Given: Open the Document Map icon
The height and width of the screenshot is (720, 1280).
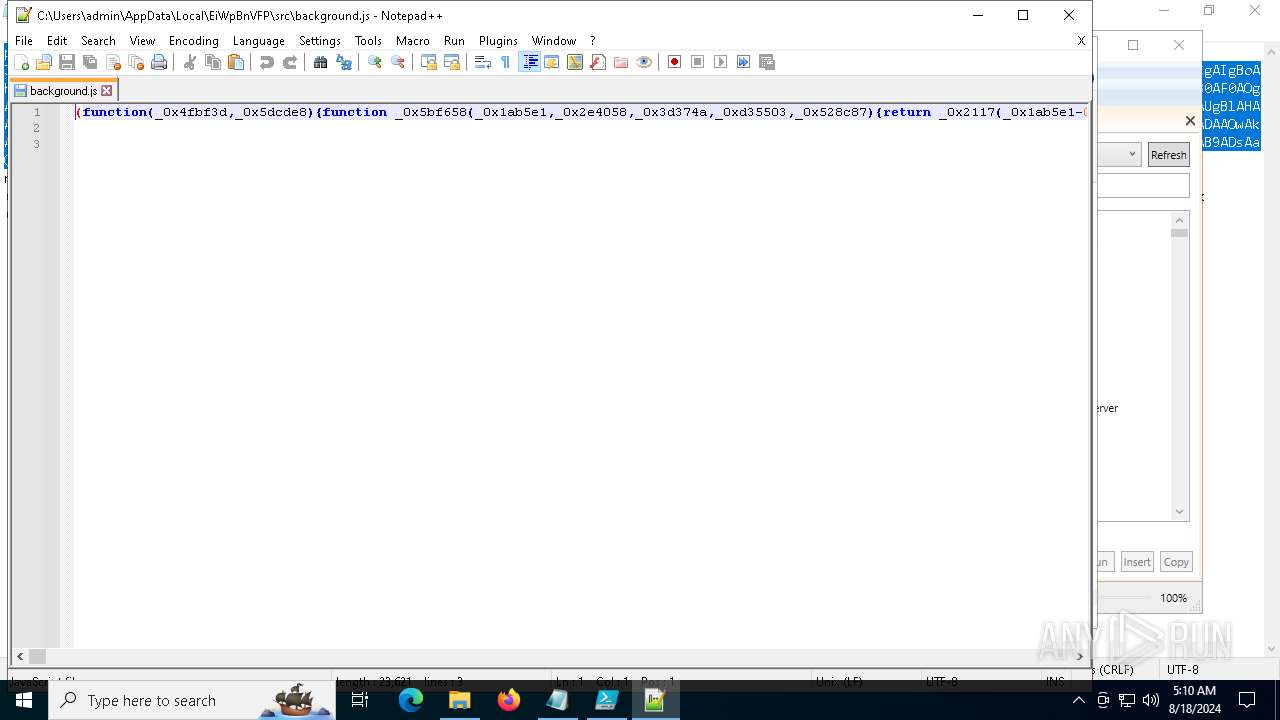Looking at the screenshot, I should point(575,62).
